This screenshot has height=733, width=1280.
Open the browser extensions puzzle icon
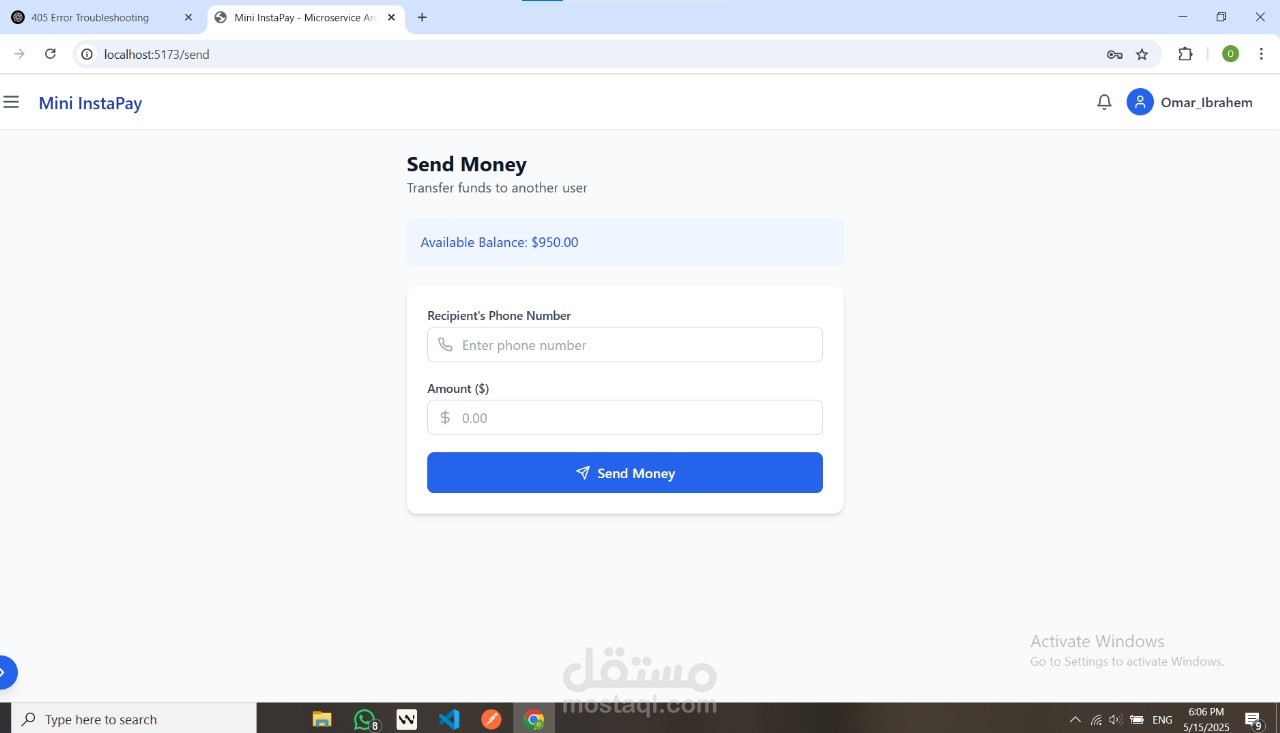[x=1186, y=54]
